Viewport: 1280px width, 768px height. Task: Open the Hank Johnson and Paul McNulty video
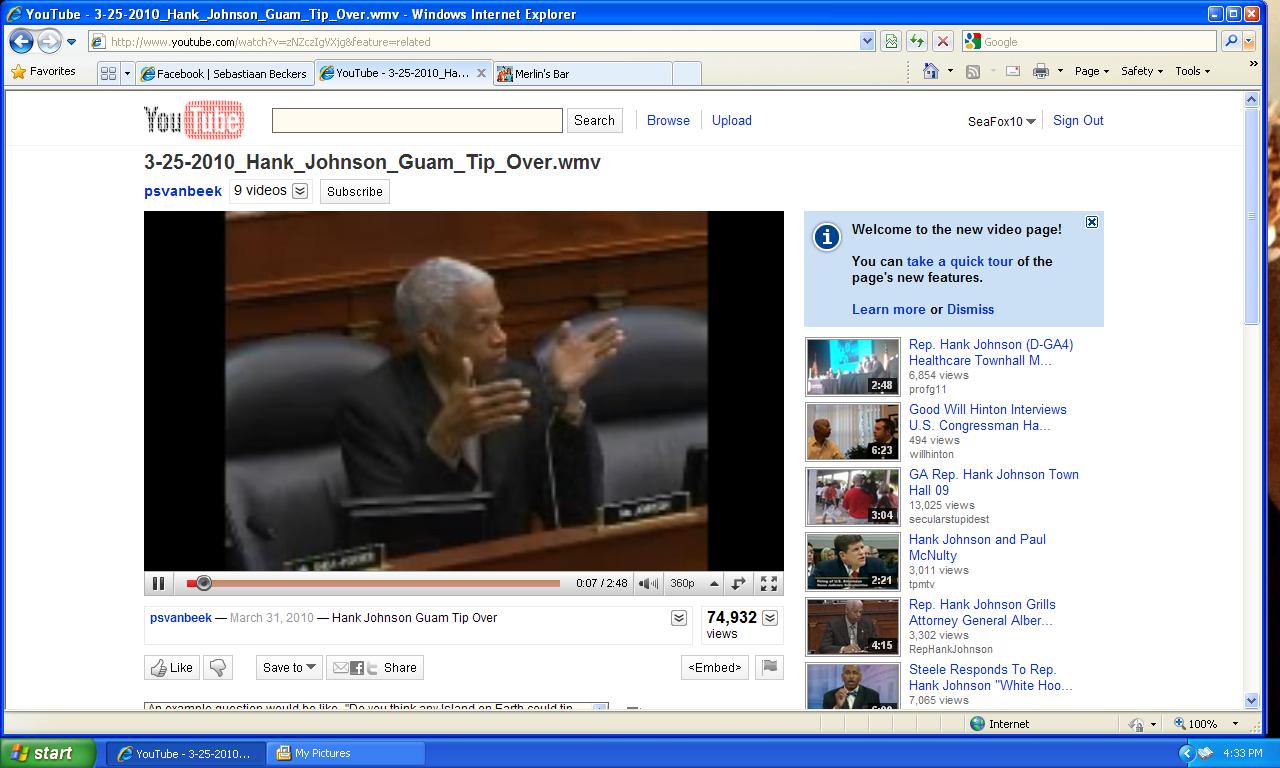coord(977,547)
